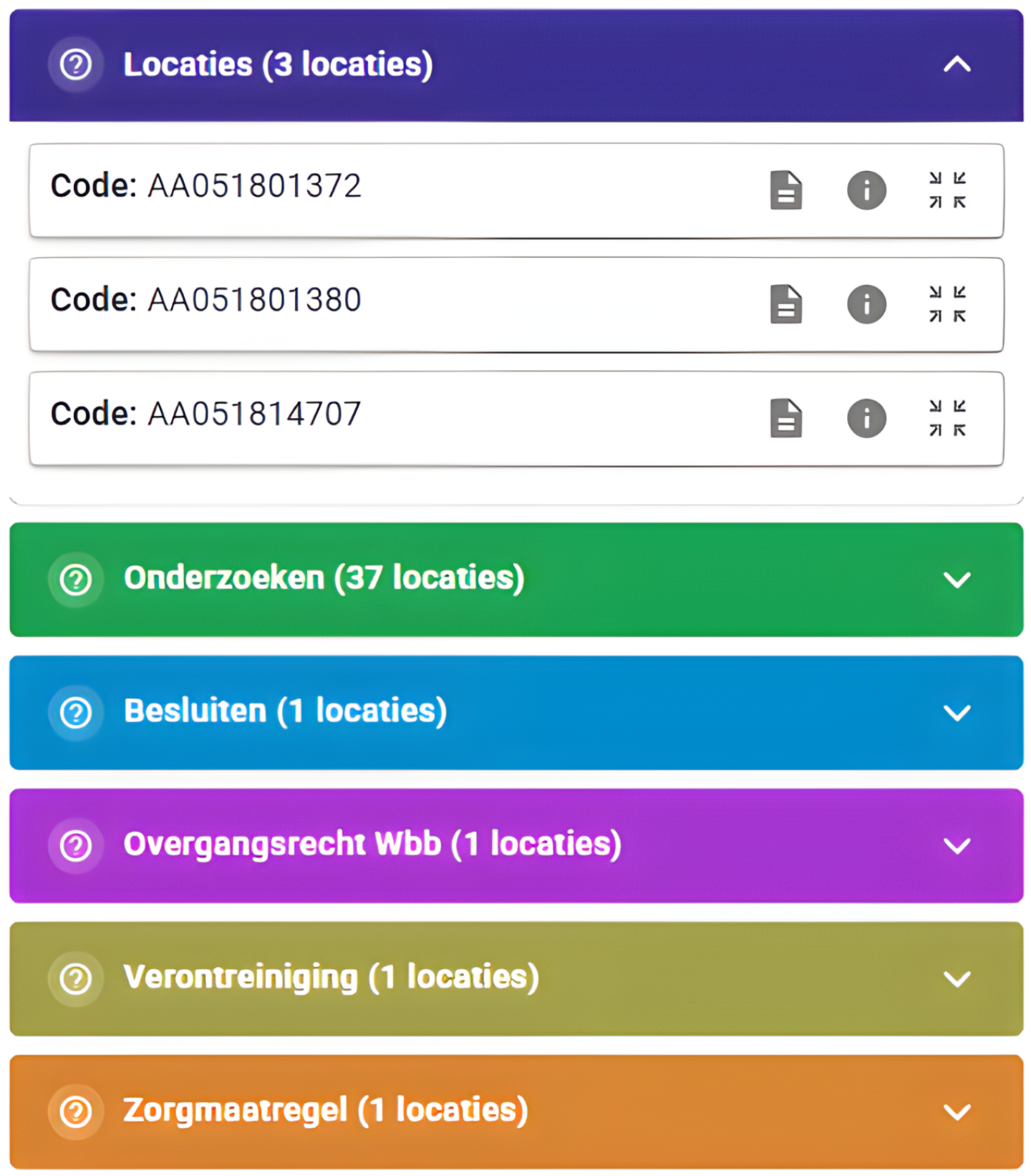1031x1176 pixels.
Task: Open document icon for code AA051814707
Action: tap(785, 418)
